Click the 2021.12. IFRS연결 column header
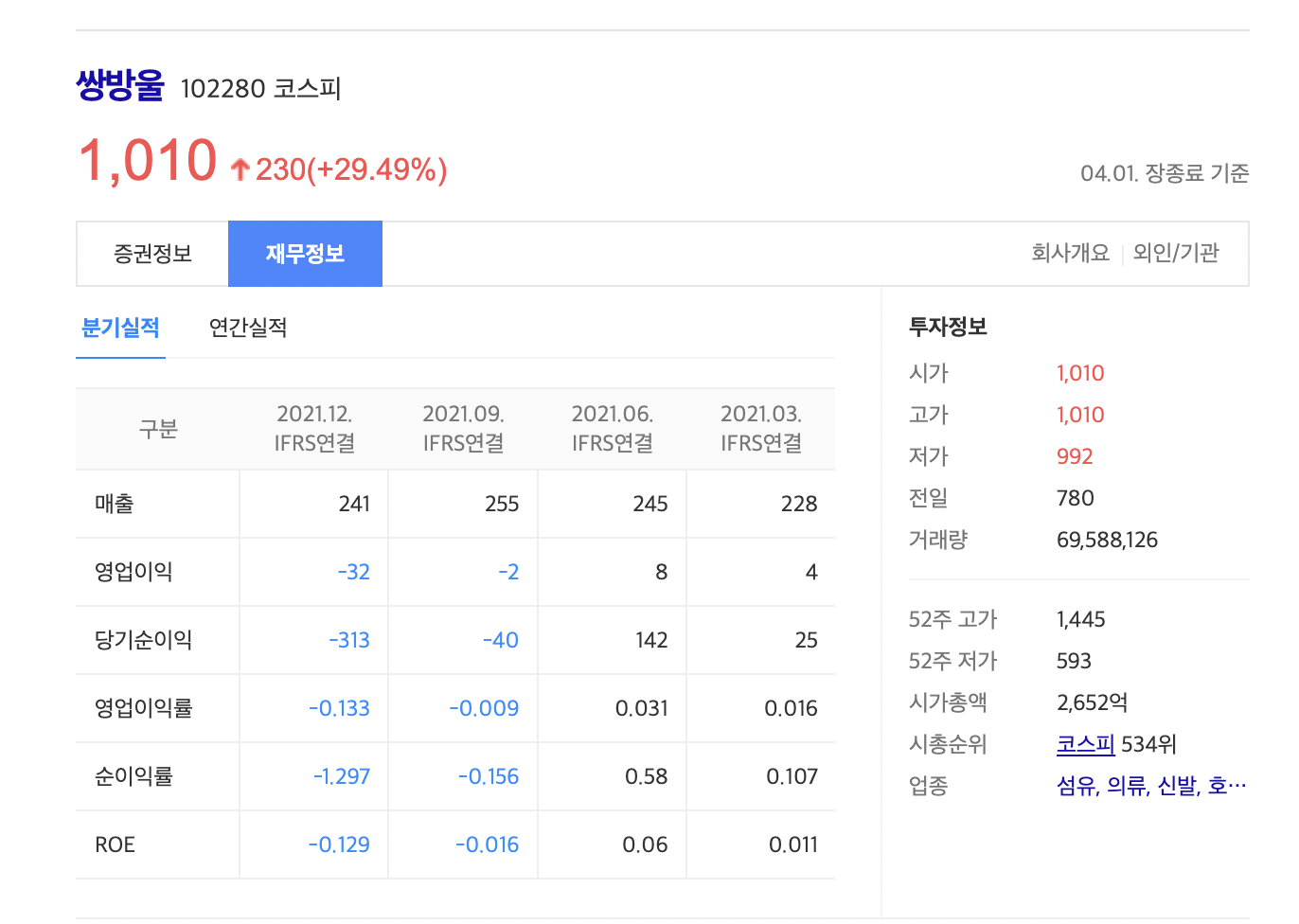The height and width of the screenshot is (924, 1299). (314, 429)
